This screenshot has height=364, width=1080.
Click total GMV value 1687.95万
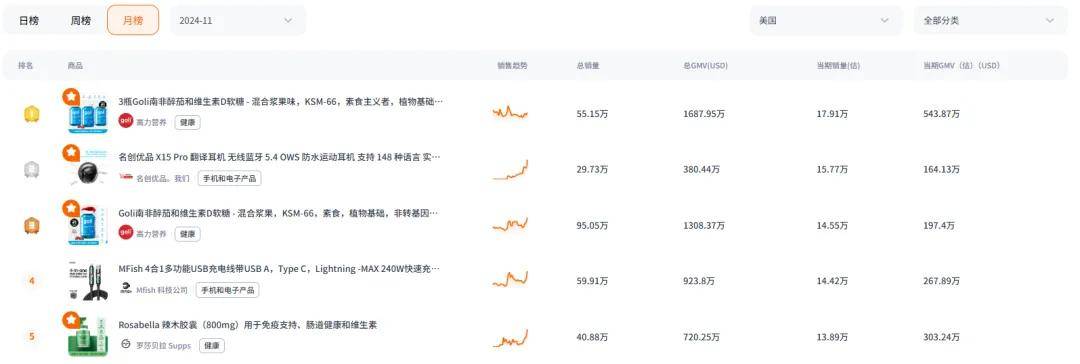704,114
